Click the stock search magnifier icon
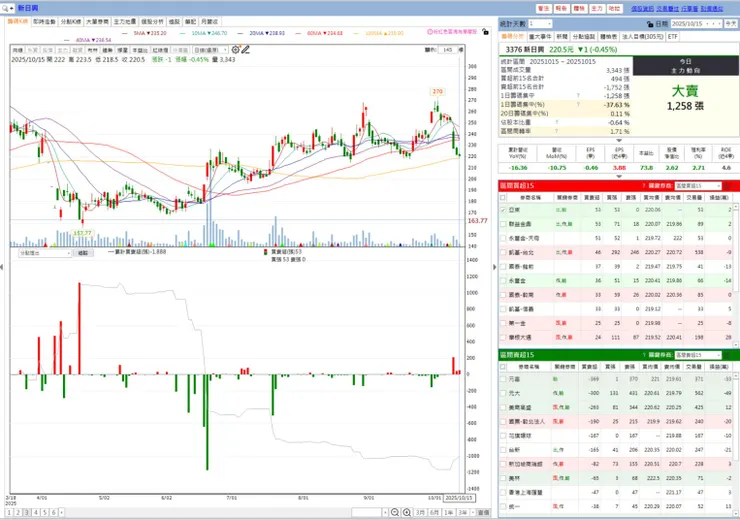 point(5,8)
